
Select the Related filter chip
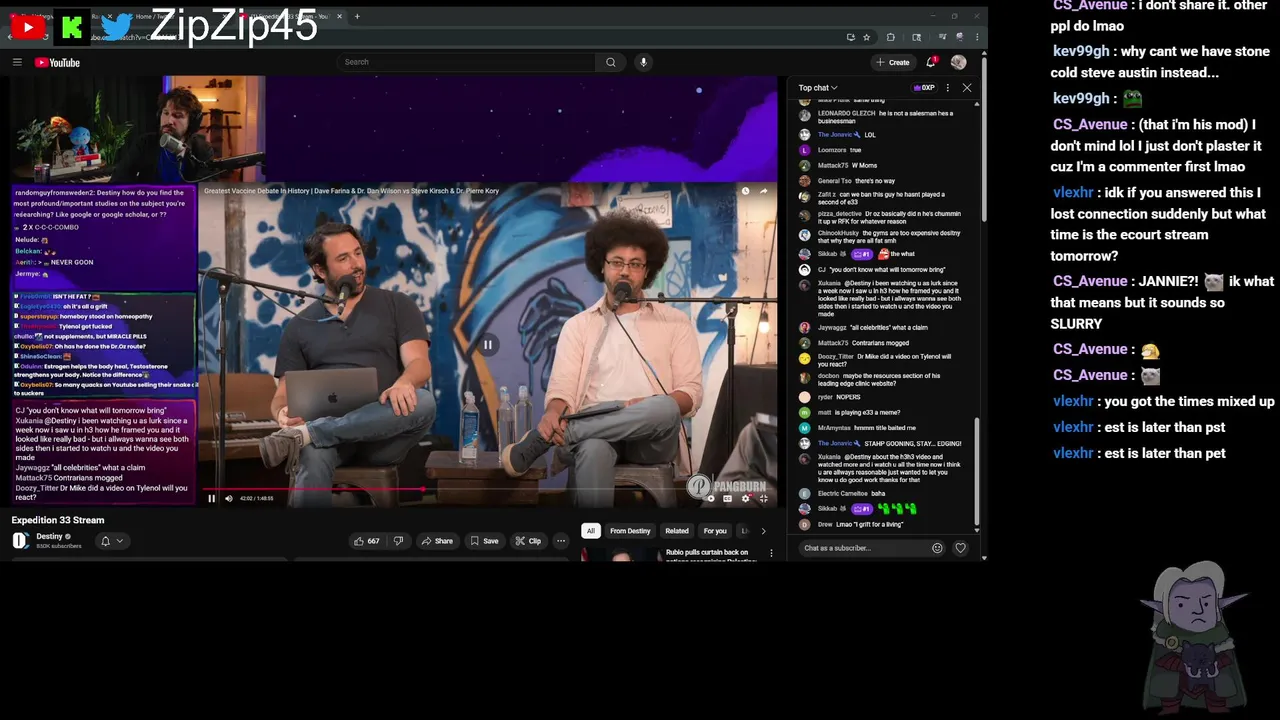click(x=677, y=531)
